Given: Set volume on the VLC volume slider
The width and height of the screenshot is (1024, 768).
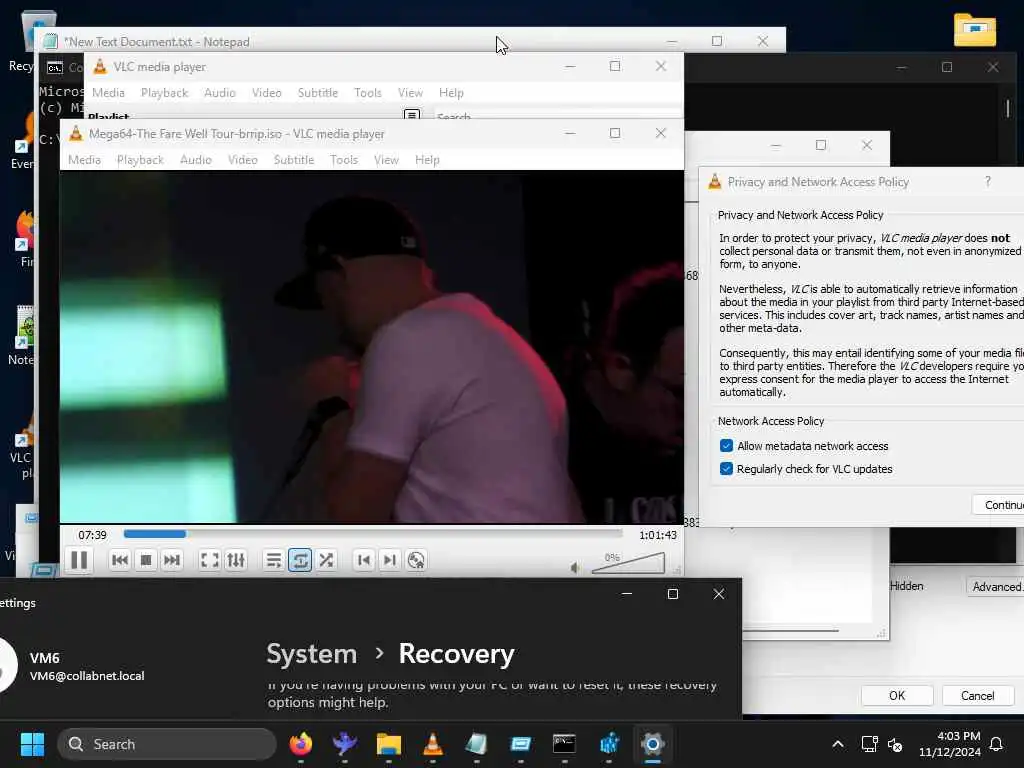Looking at the screenshot, I should coord(628,564).
